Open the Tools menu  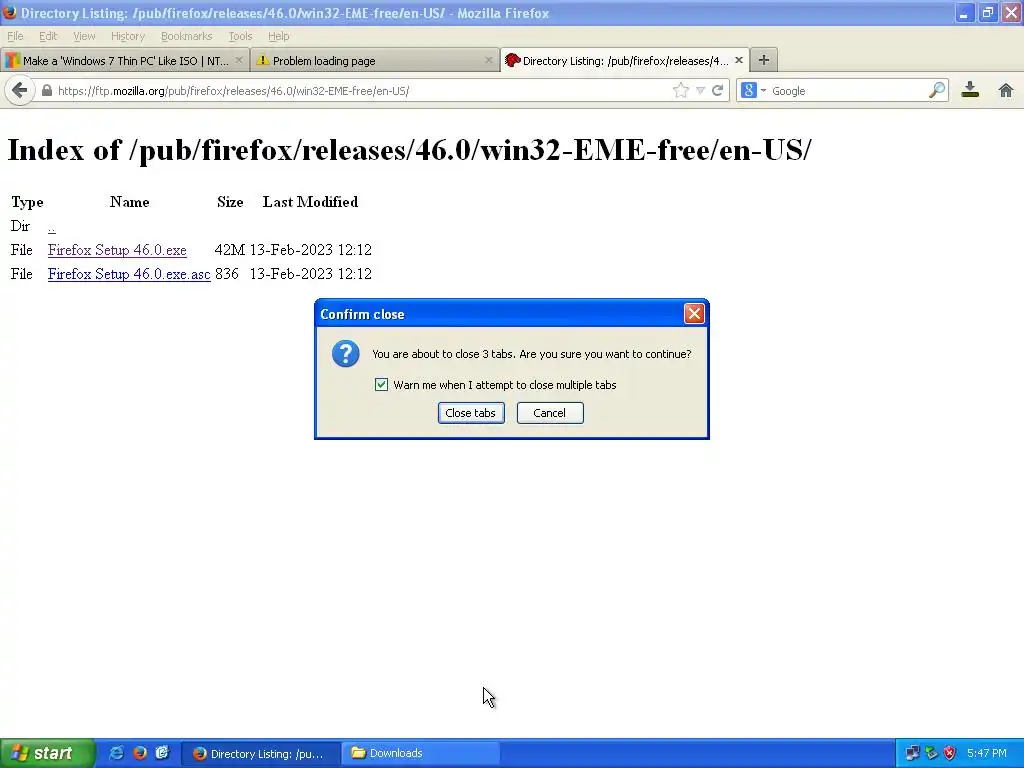(240, 36)
